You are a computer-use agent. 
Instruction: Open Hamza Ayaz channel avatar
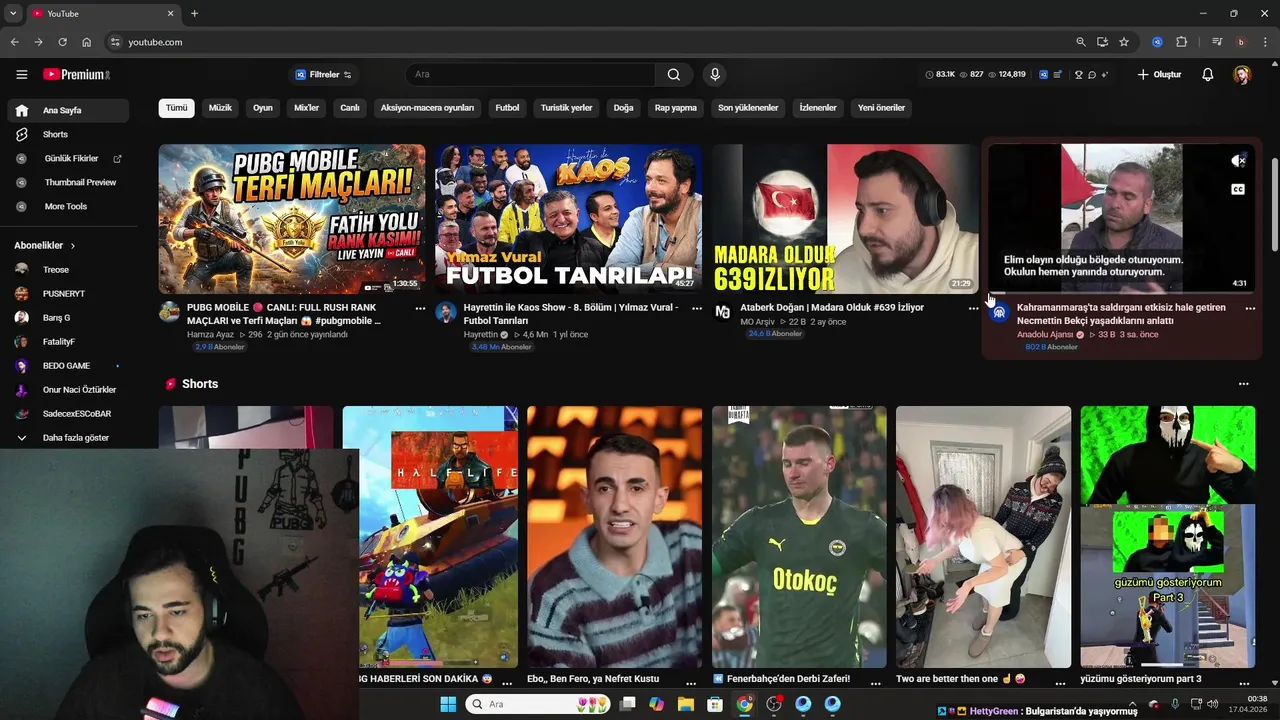coord(169,312)
